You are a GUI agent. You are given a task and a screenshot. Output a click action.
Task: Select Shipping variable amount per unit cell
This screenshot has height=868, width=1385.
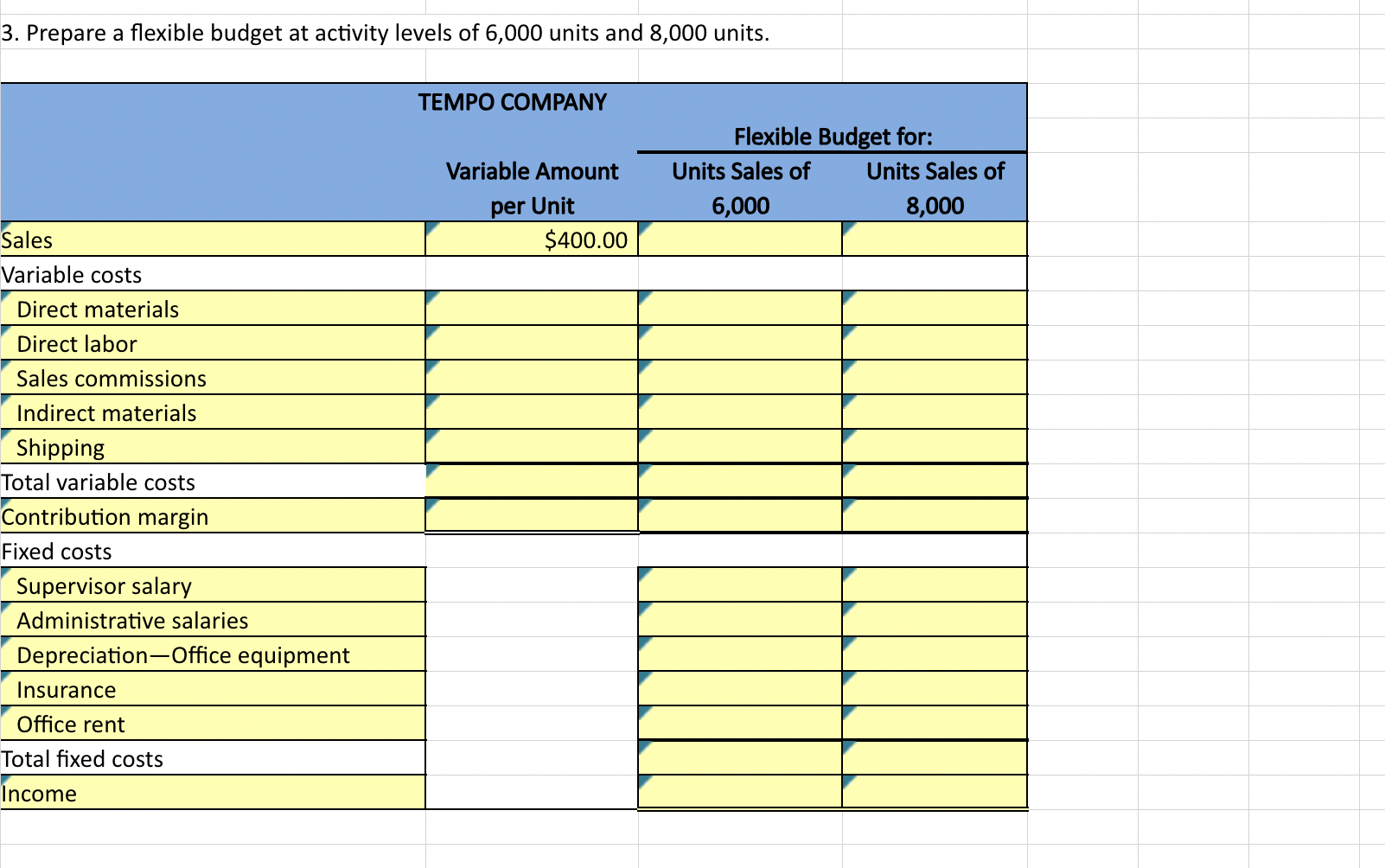tap(532, 447)
